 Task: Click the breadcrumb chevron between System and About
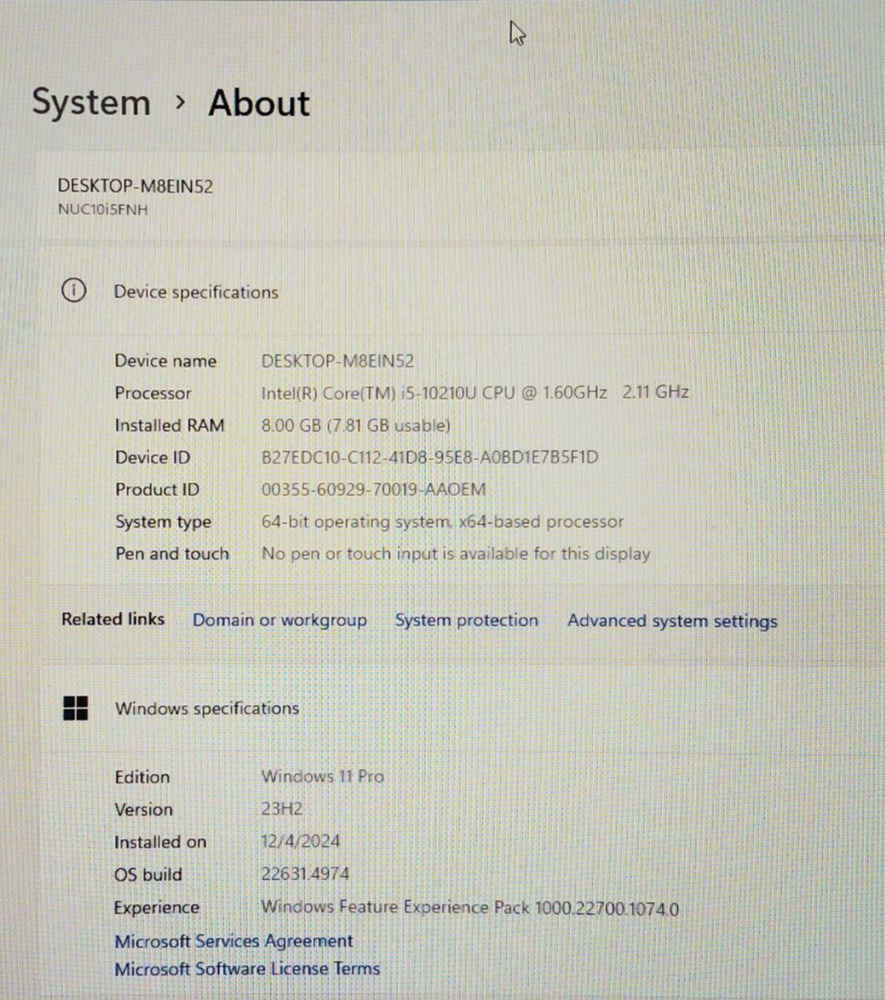[x=180, y=101]
